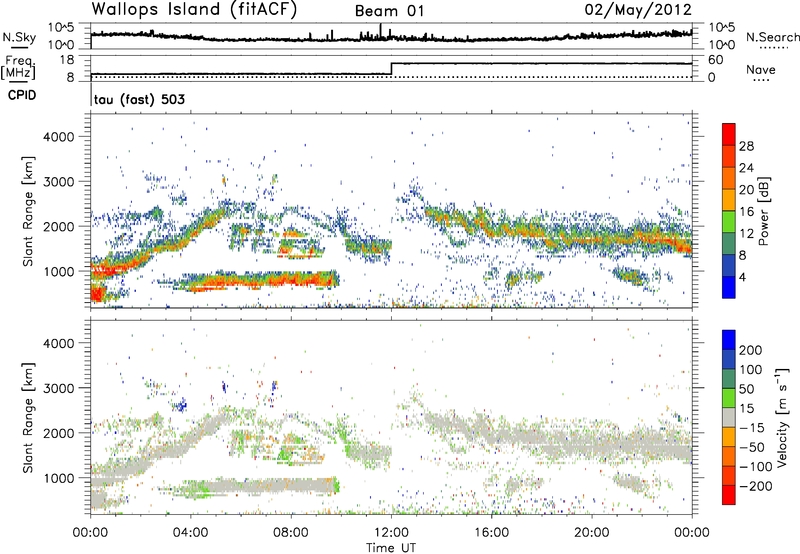
Task: Click the '60' label on Nave axis
Action: [x=716, y=60]
